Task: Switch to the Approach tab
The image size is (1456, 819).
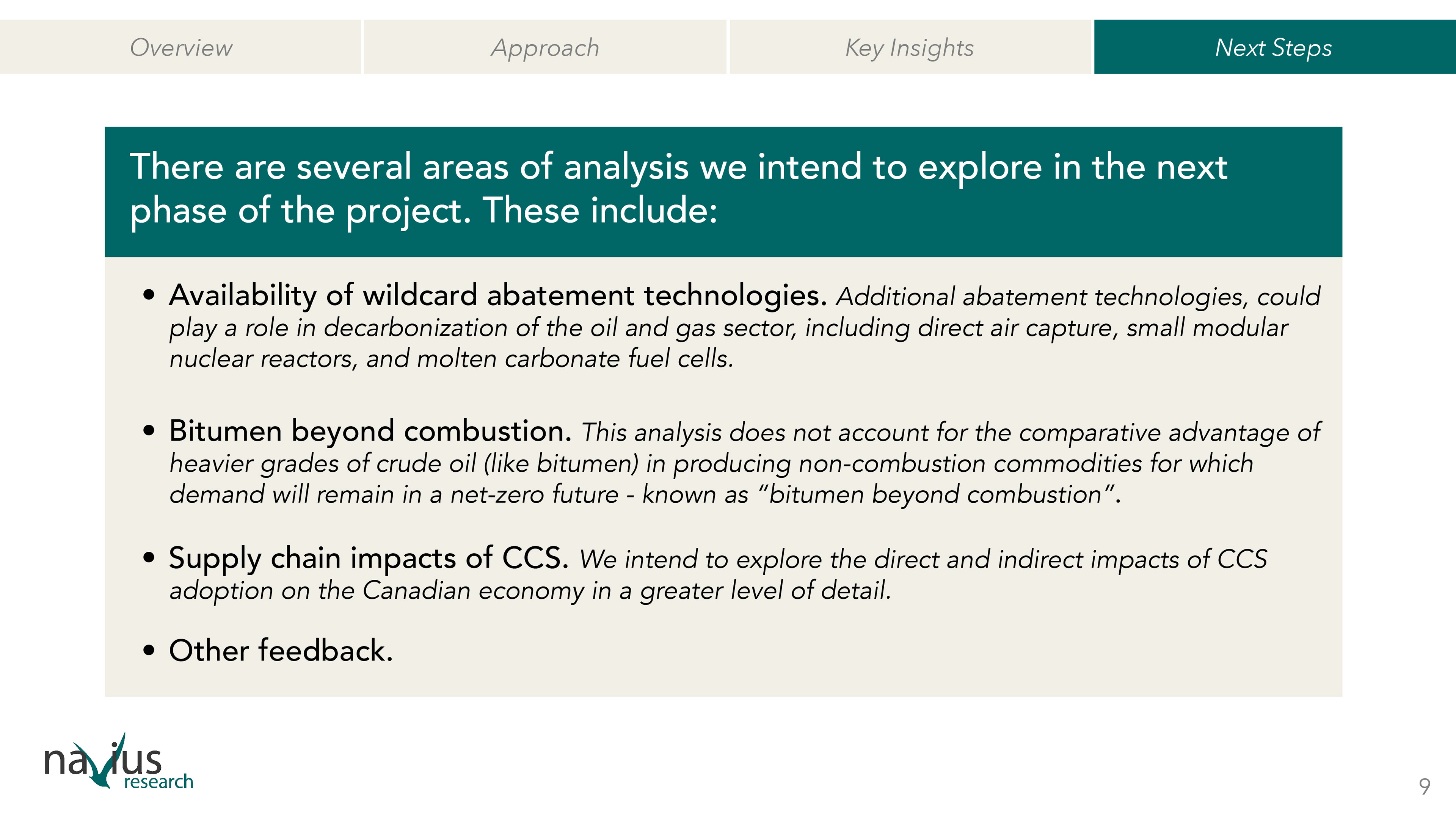Action: click(545, 47)
